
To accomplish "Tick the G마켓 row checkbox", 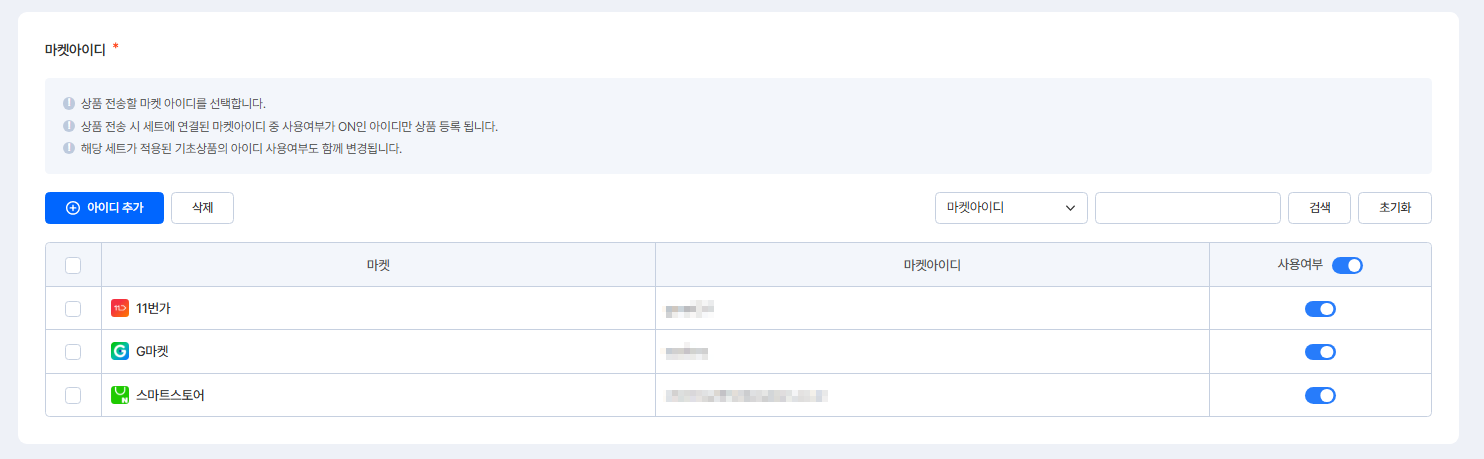I will point(73,352).
